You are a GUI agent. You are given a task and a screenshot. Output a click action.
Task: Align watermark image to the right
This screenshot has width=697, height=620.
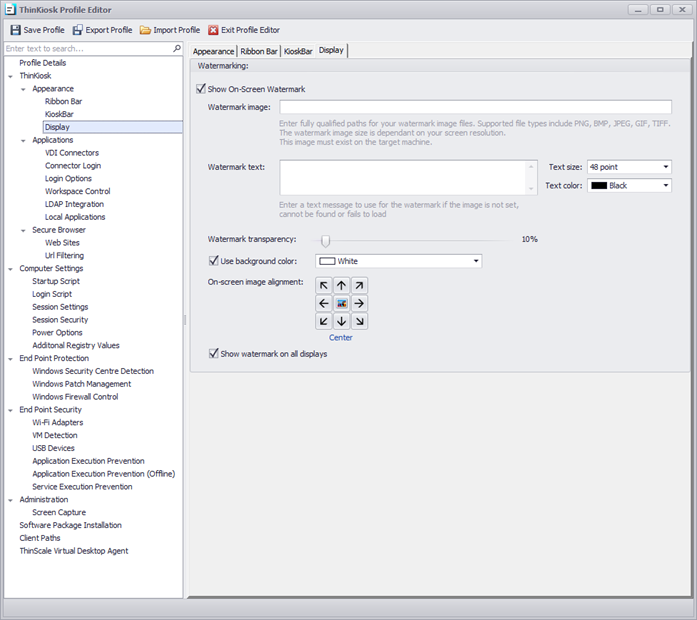[359, 303]
